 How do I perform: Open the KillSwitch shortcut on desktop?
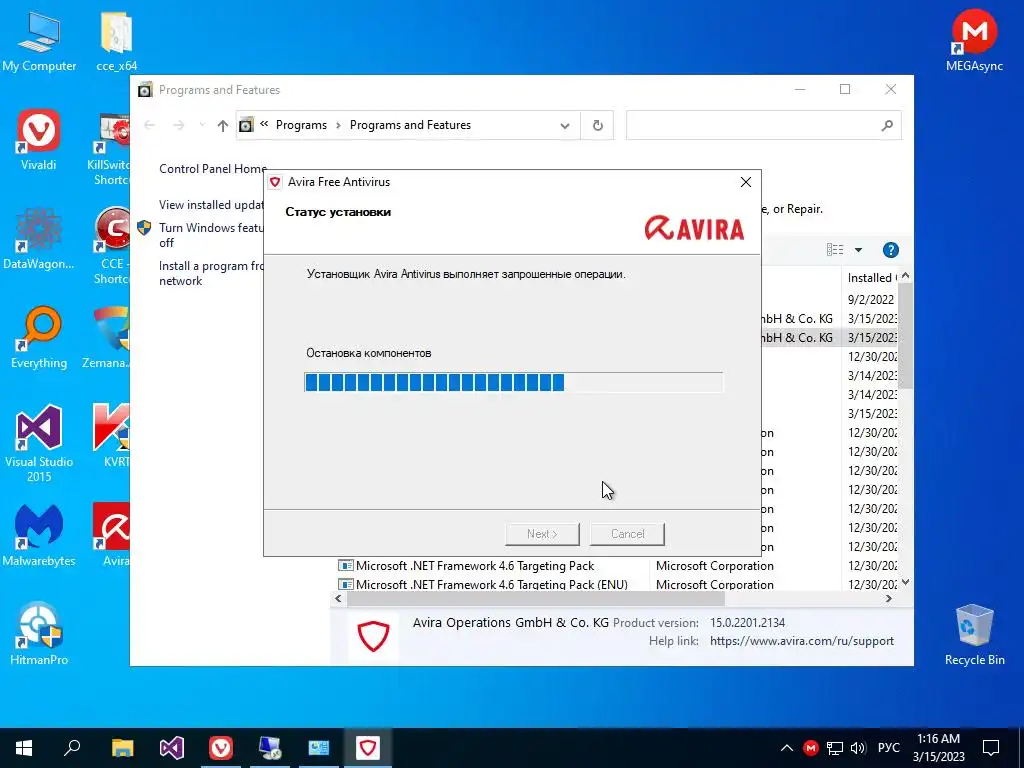[x=111, y=149]
